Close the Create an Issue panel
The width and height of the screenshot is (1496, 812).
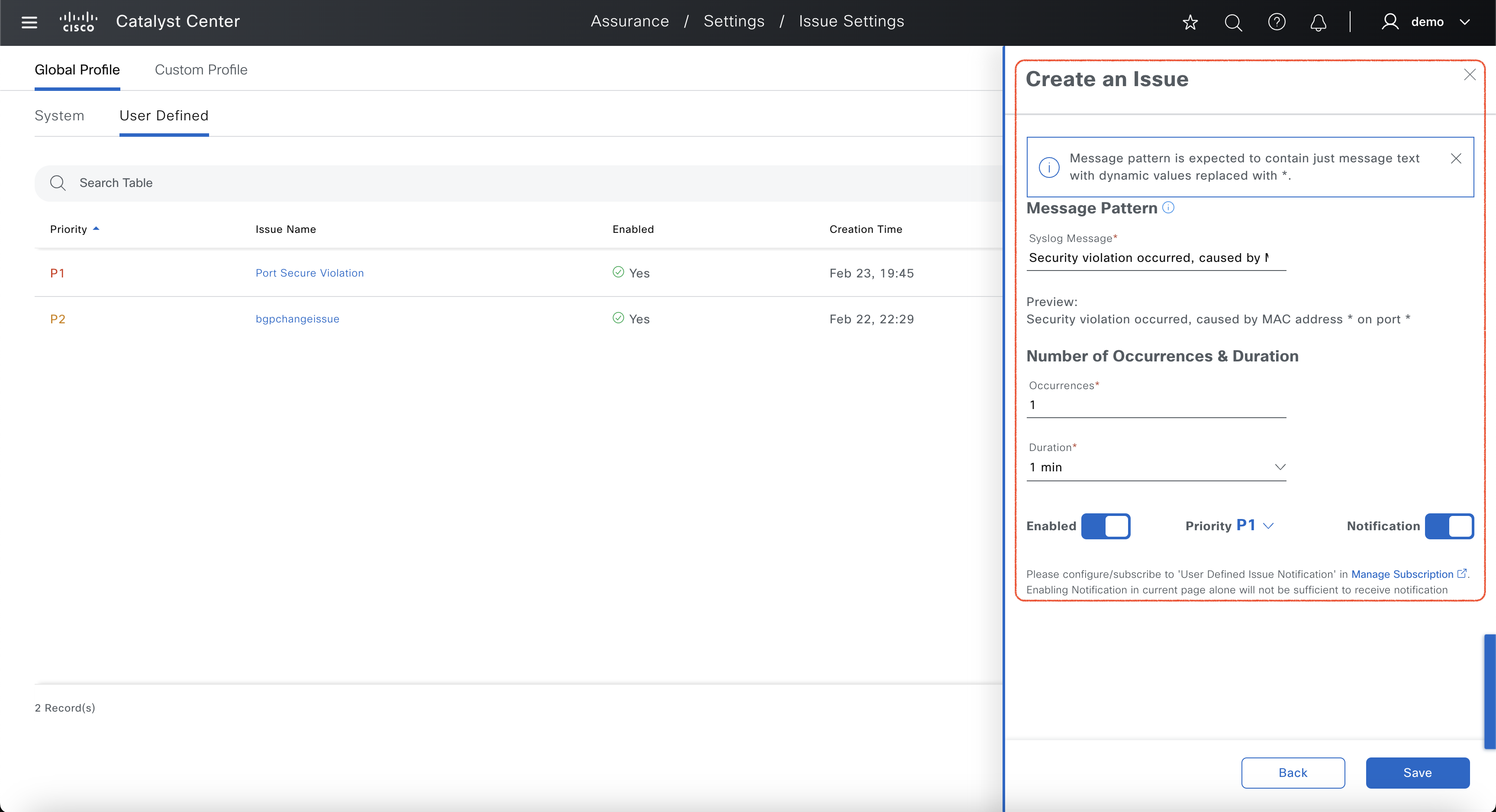(x=1469, y=75)
